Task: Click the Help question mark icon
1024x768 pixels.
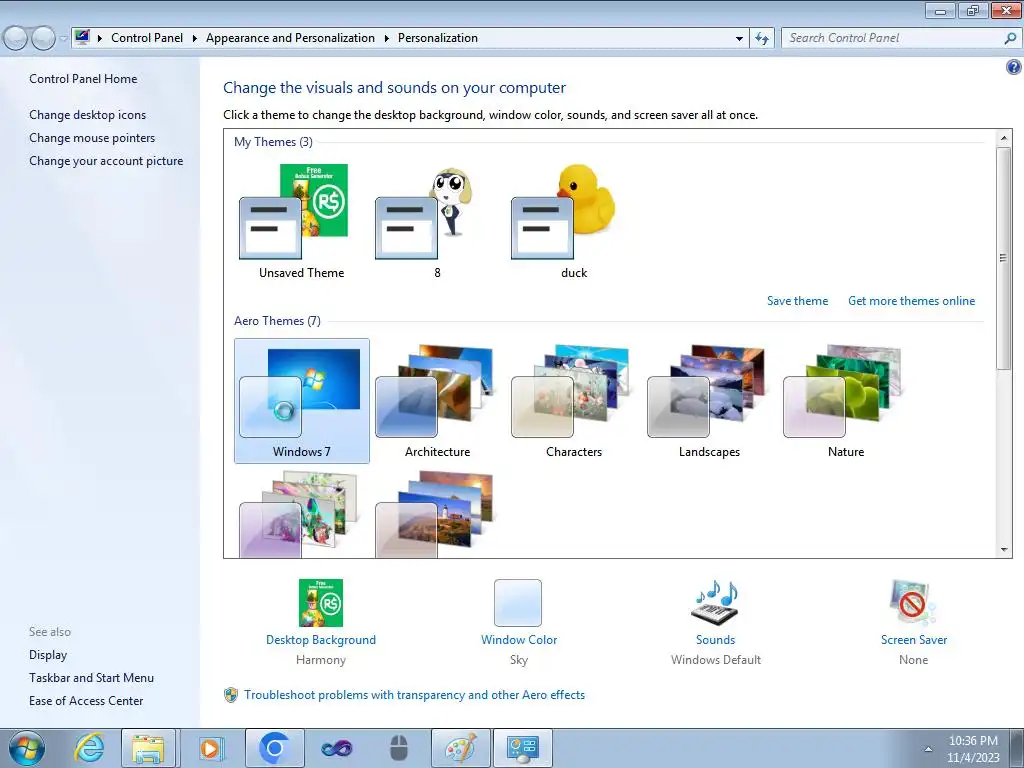Action: point(1013,67)
